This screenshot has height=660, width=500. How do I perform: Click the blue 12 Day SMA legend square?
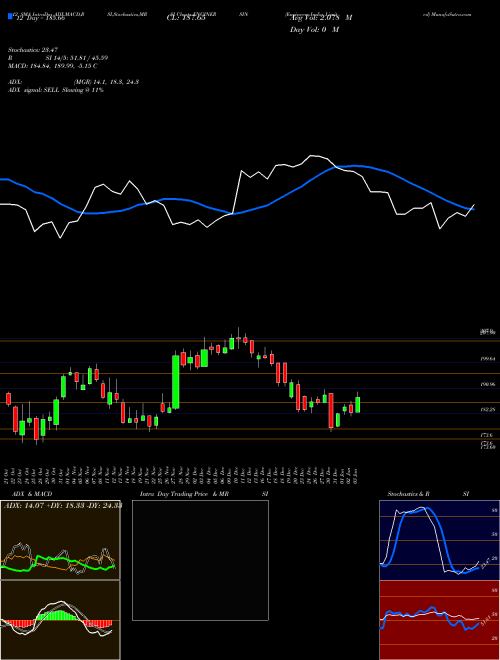[10, 17]
